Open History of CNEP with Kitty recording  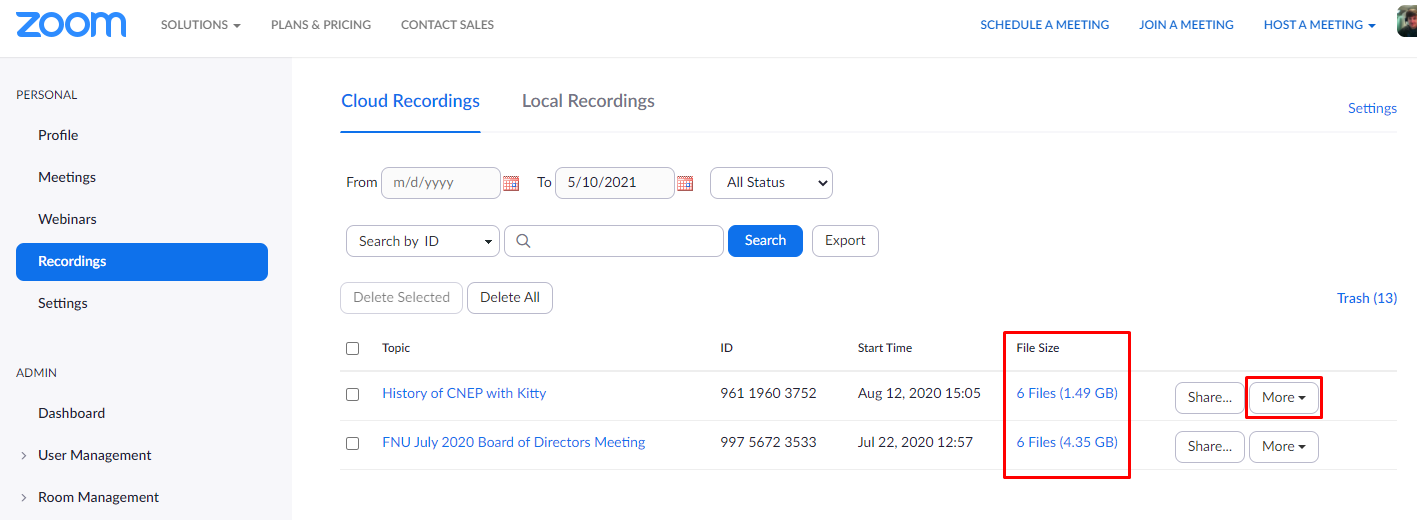[x=464, y=393]
